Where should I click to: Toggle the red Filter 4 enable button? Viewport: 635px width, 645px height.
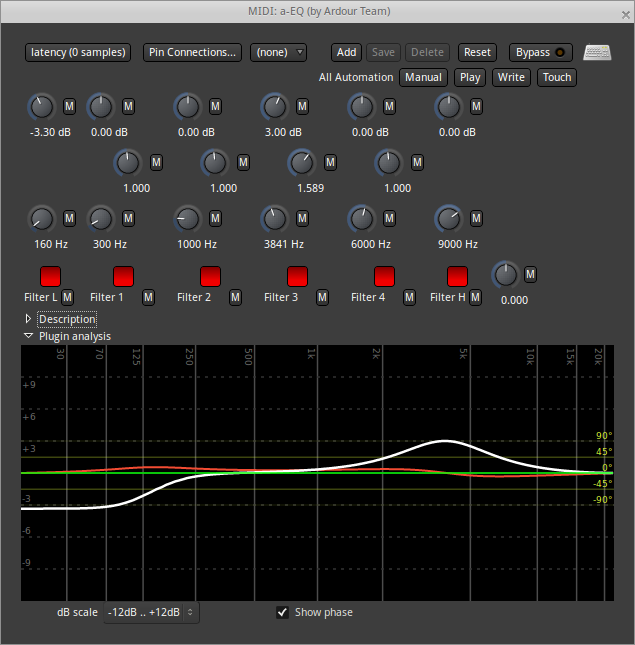point(384,276)
